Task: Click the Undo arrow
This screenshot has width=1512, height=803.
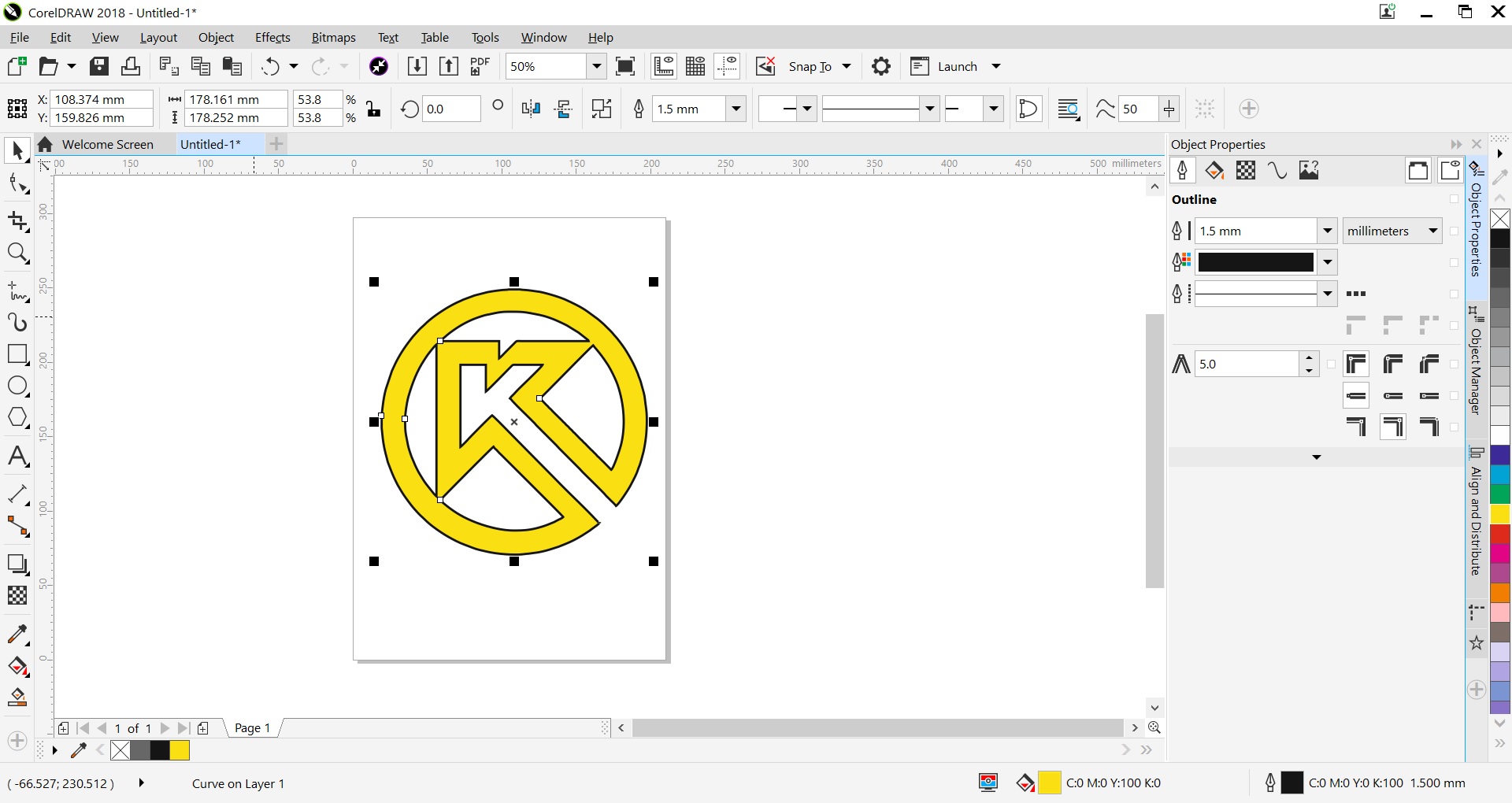Action: pyautogui.click(x=271, y=66)
